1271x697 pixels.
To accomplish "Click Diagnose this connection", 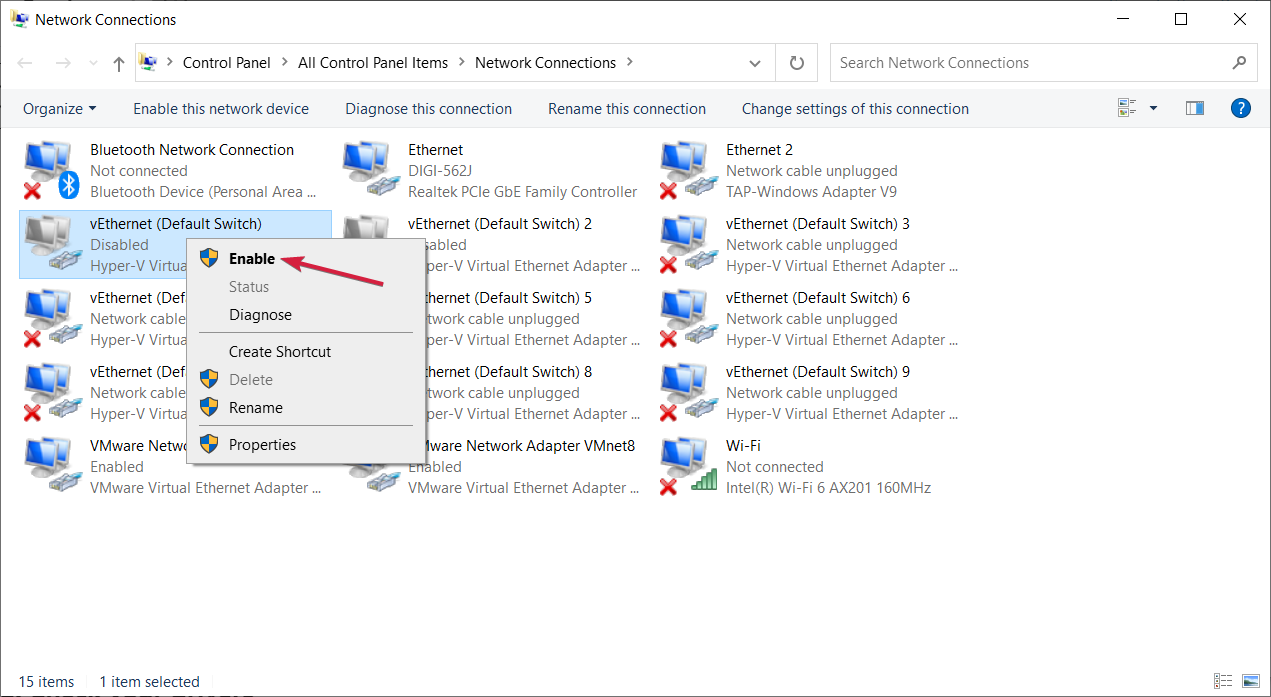I will [429, 109].
